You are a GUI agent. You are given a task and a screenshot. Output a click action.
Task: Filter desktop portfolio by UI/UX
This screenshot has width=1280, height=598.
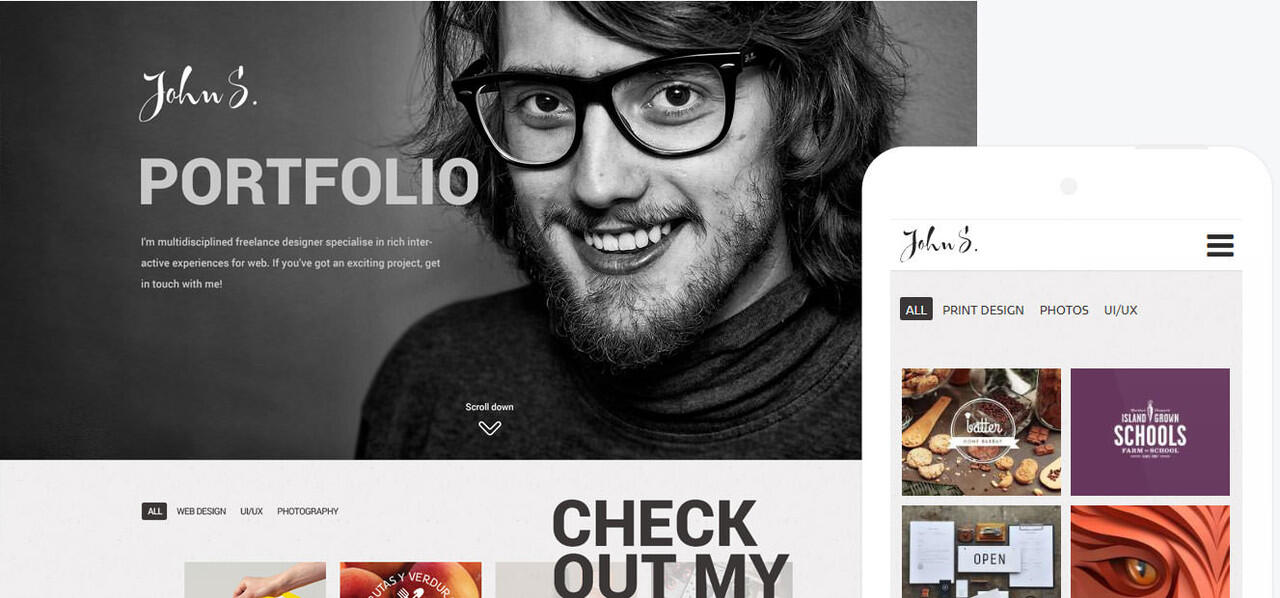coord(251,511)
